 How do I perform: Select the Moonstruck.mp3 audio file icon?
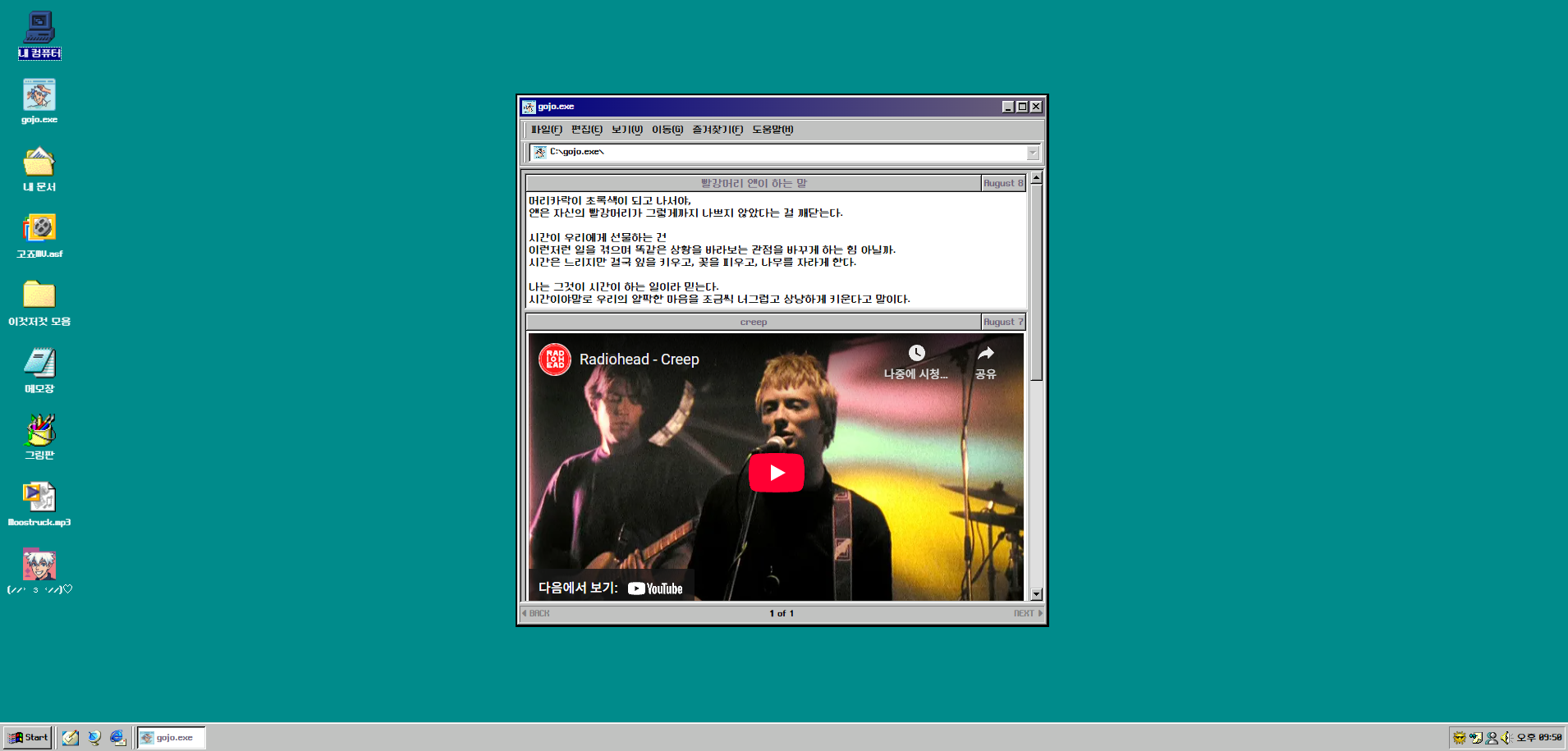(39, 505)
